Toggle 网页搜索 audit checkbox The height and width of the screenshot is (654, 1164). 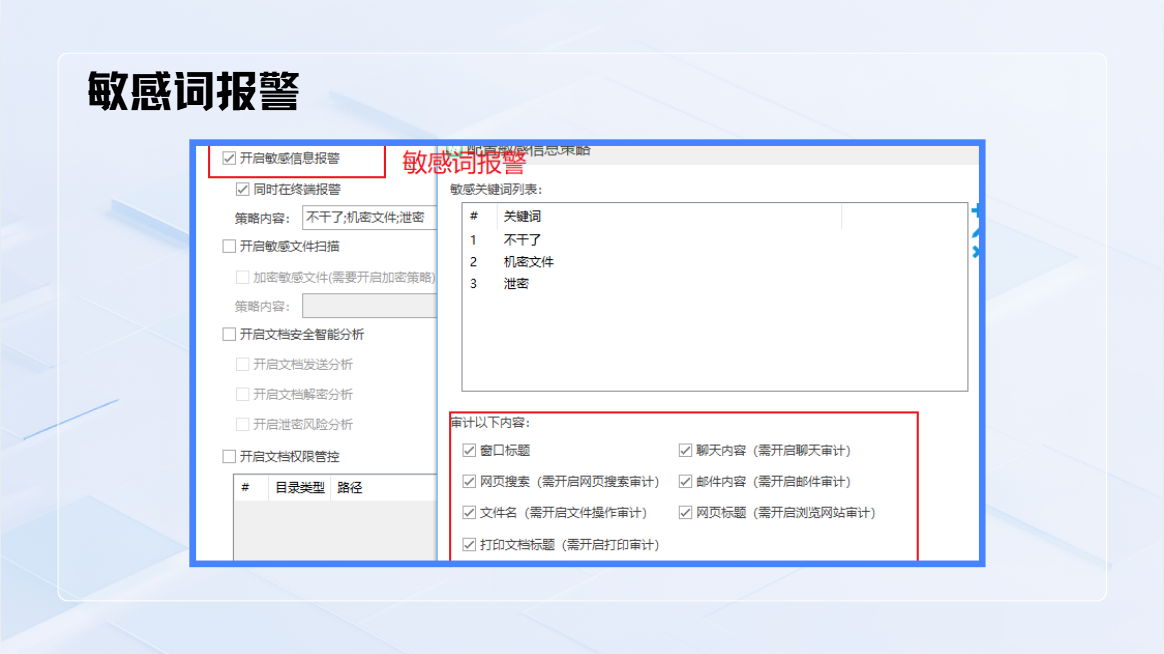(469, 482)
